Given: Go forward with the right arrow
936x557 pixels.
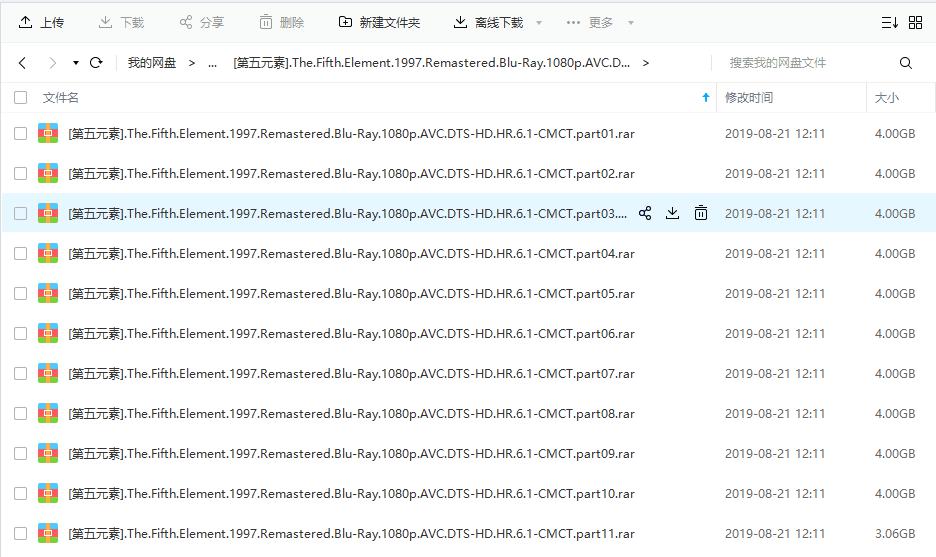Looking at the screenshot, I should (53, 63).
